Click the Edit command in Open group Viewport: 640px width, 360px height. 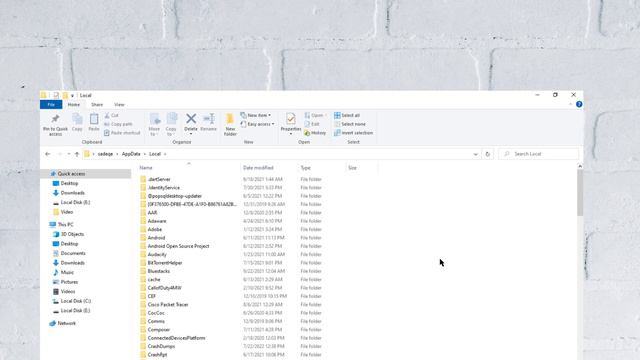point(312,124)
